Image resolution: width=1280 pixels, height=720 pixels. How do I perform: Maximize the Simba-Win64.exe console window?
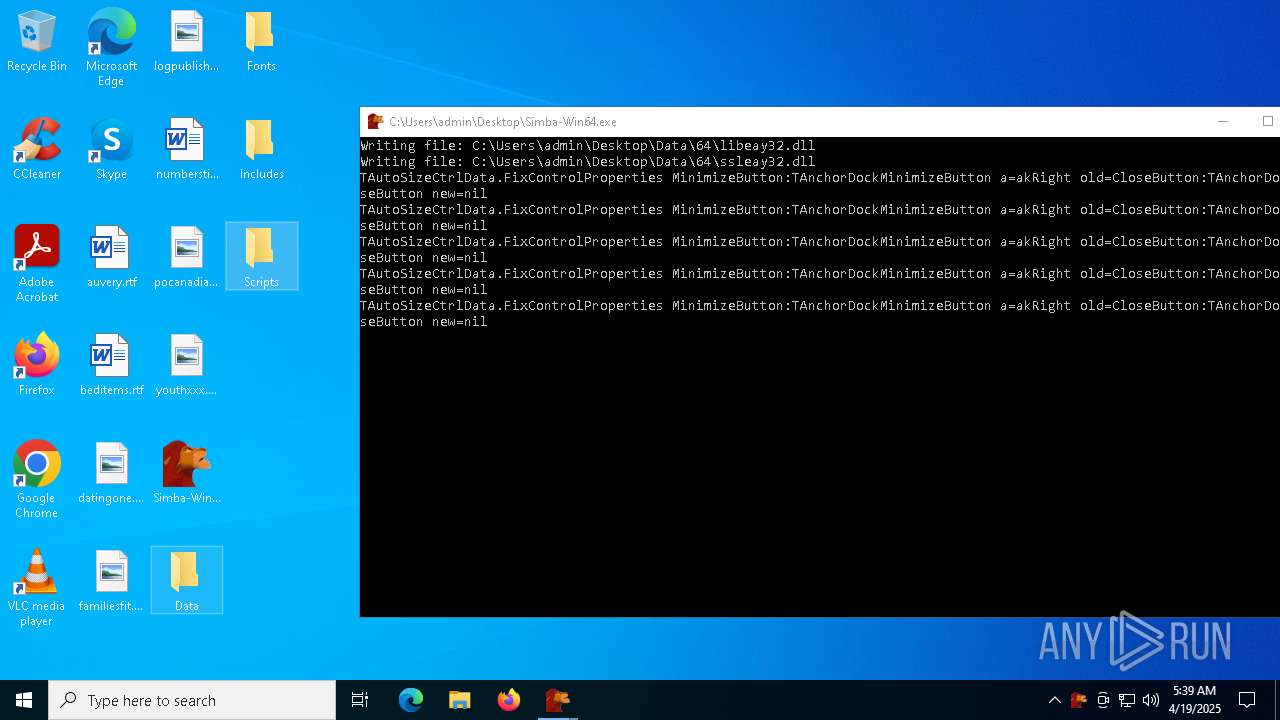pyautogui.click(x=1267, y=121)
